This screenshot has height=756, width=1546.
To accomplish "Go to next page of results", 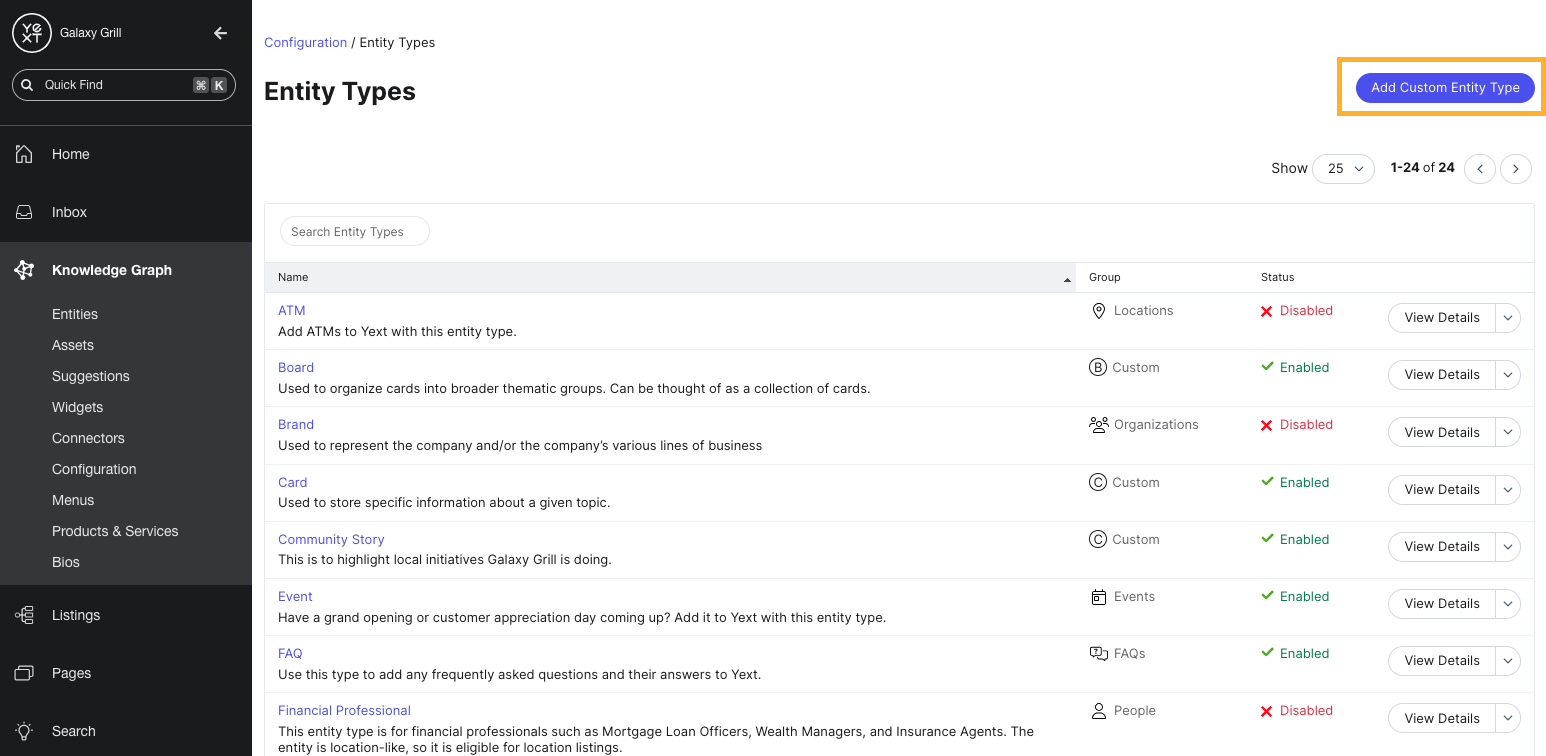I will [x=1515, y=169].
